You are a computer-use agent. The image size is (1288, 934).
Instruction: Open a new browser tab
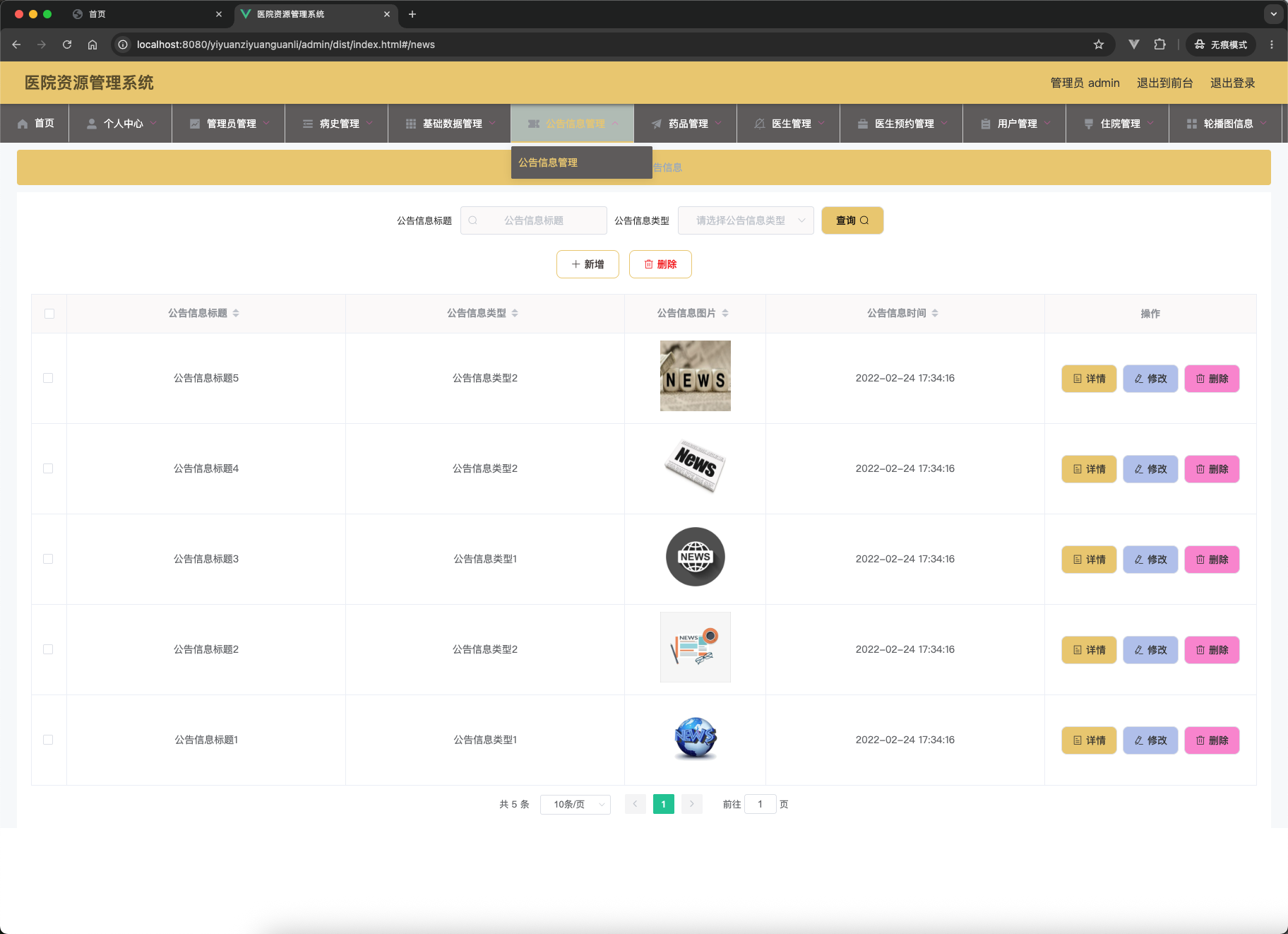pyautogui.click(x=412, y=14)
